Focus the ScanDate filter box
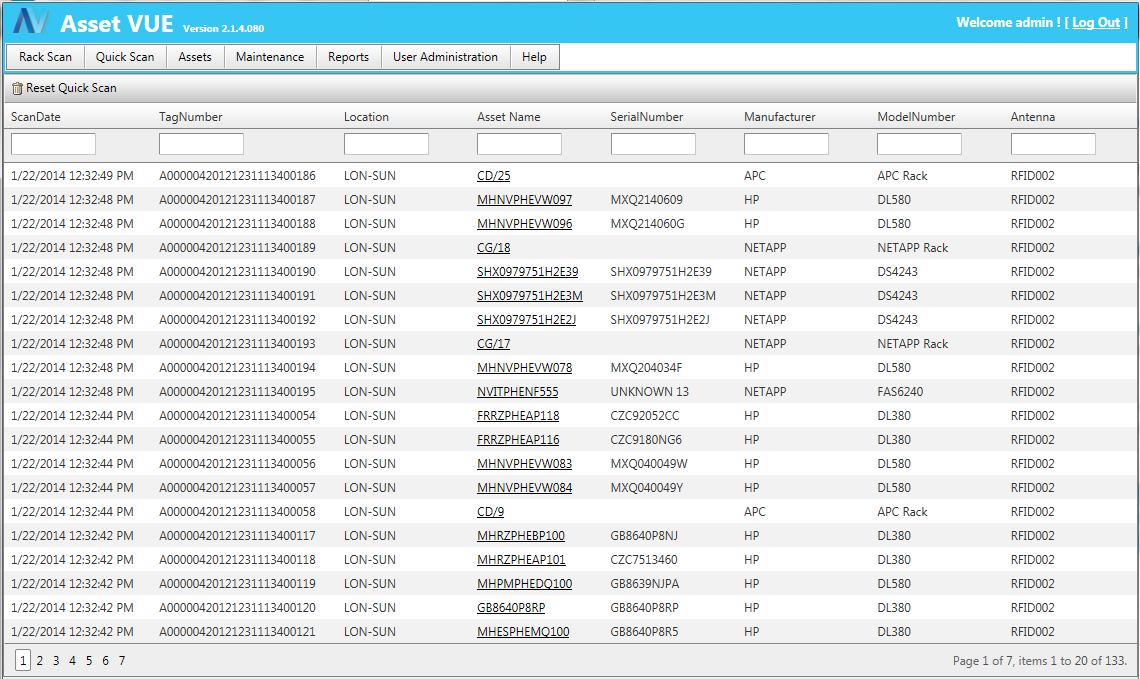 coord(53,144)
